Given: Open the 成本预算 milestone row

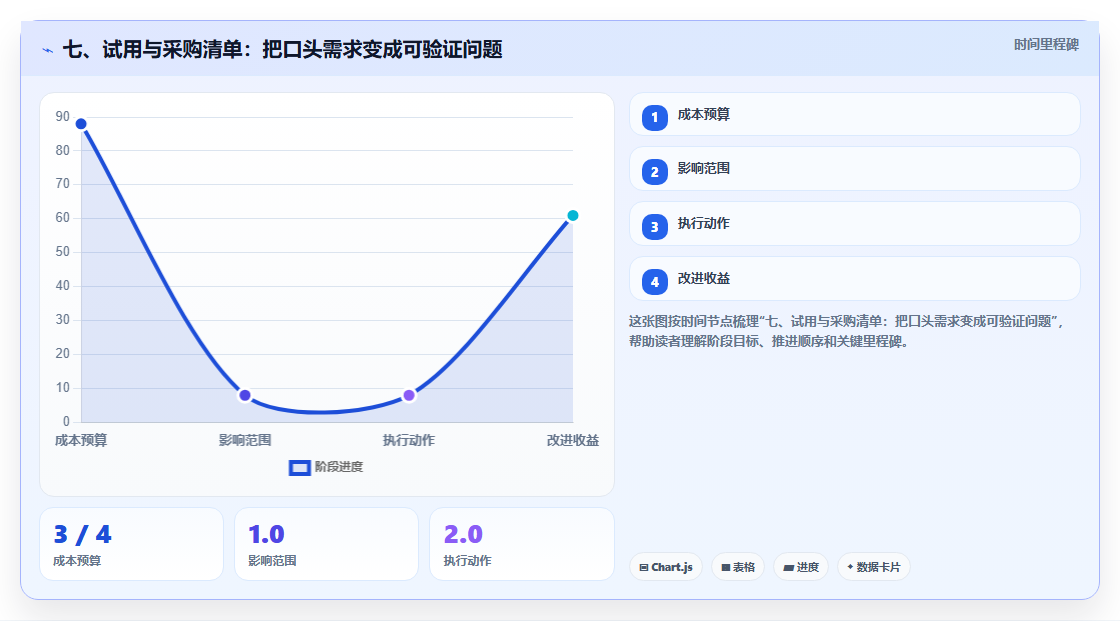Looking at the screenshot, I should point(854,114).
